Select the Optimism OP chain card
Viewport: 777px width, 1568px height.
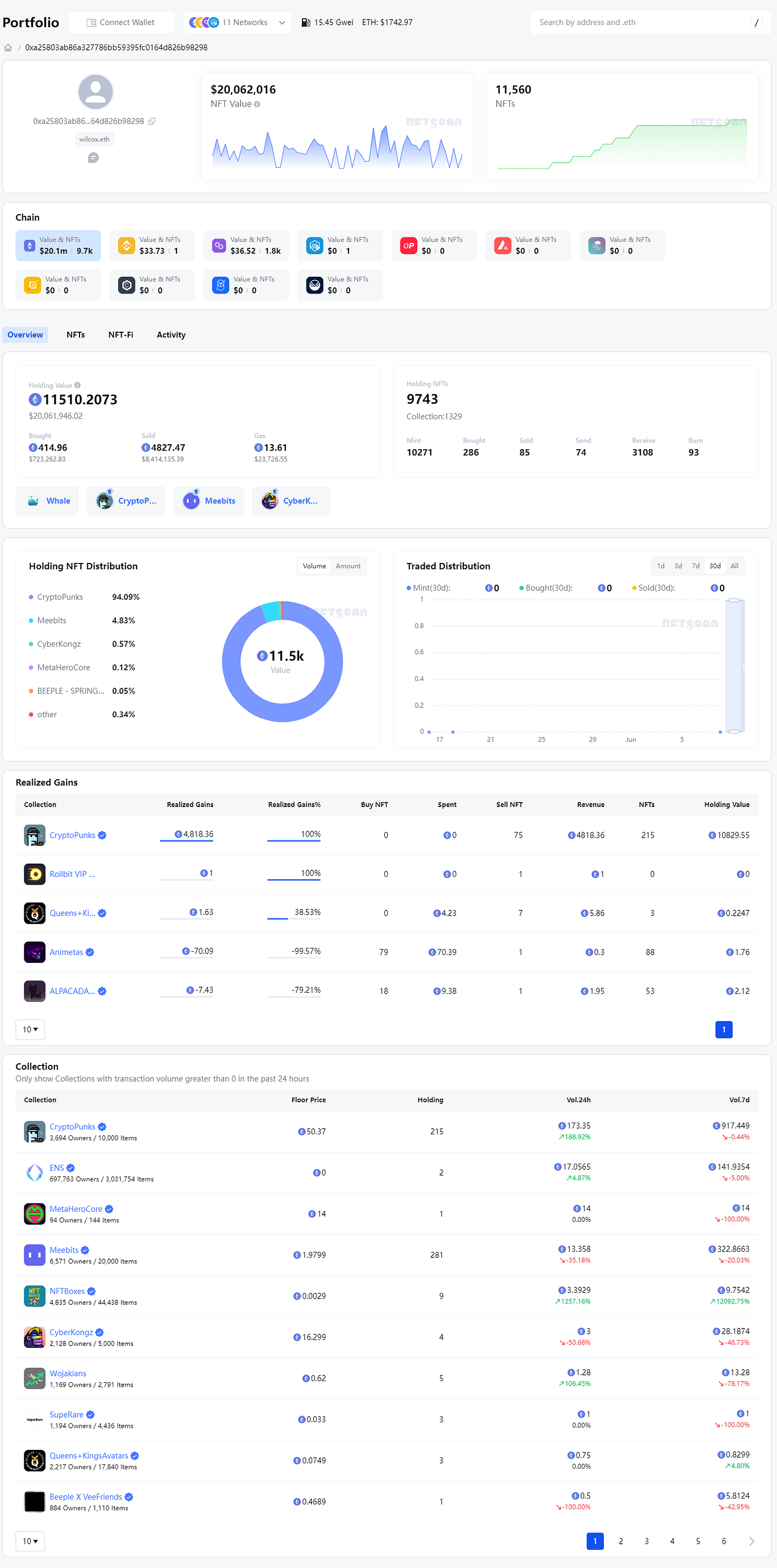pyautogui.click(x=434, y=245)
